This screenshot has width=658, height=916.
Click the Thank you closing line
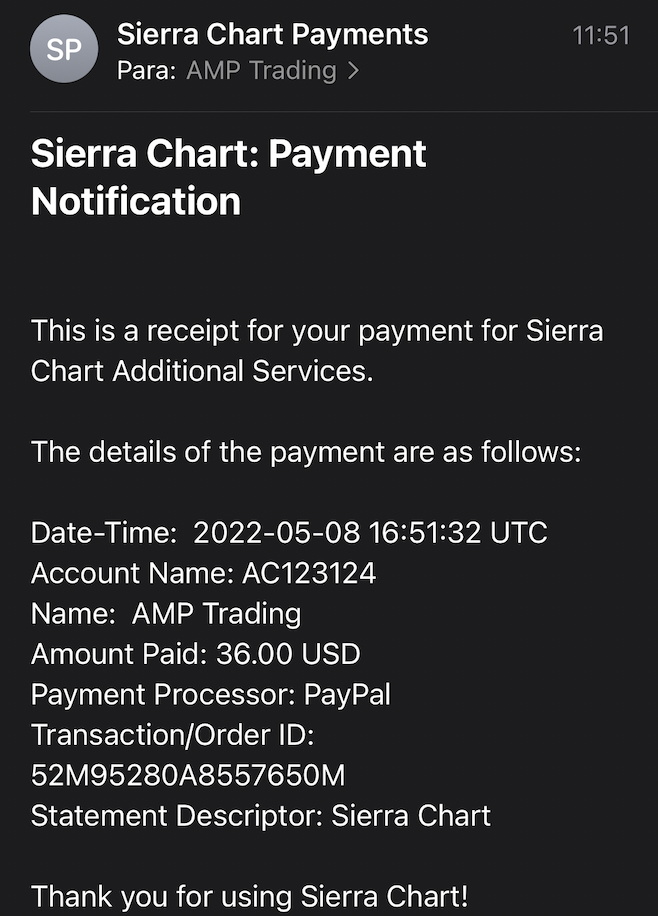click(249, 895)
